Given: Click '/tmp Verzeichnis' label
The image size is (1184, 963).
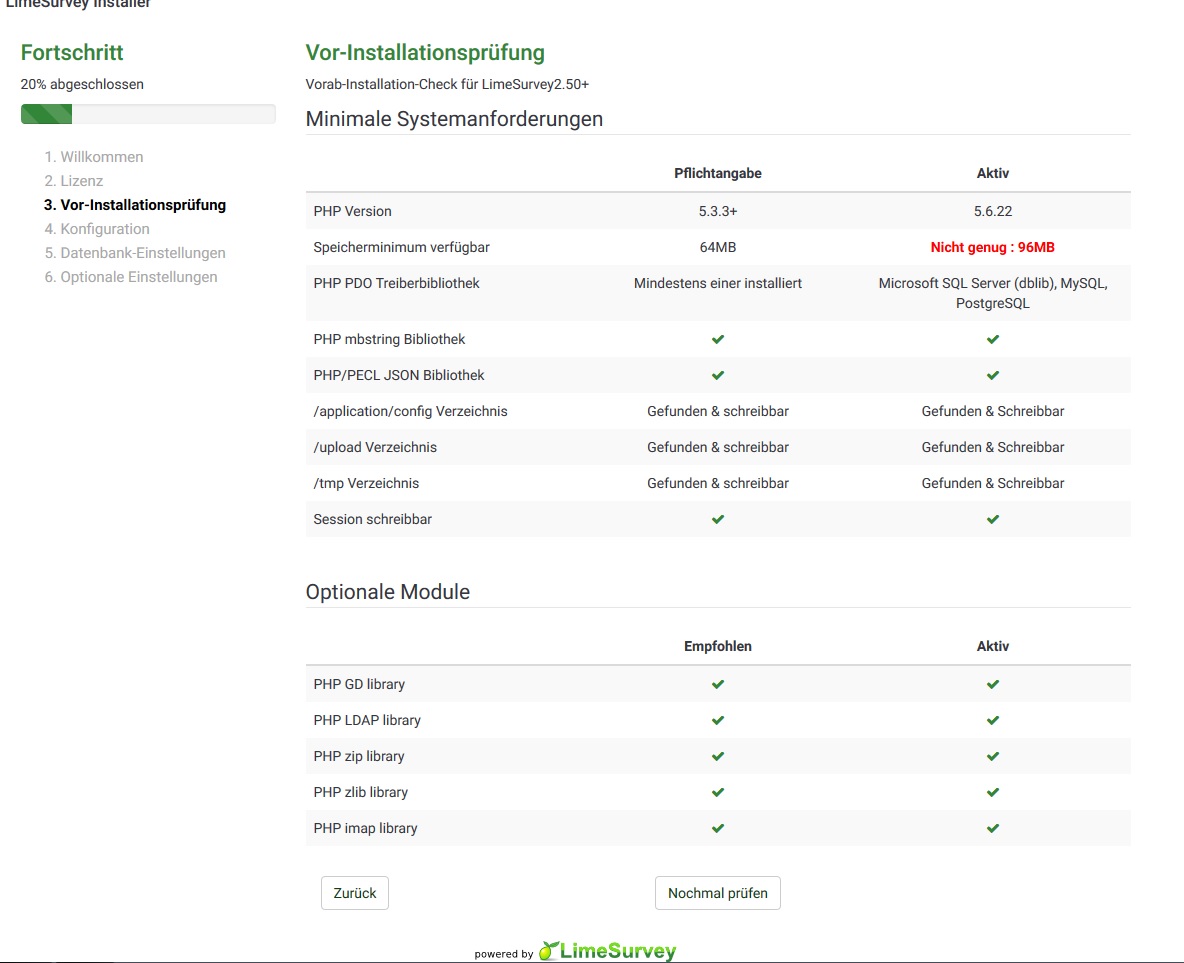Looking at the screenshot, I should tap(366, 483).
